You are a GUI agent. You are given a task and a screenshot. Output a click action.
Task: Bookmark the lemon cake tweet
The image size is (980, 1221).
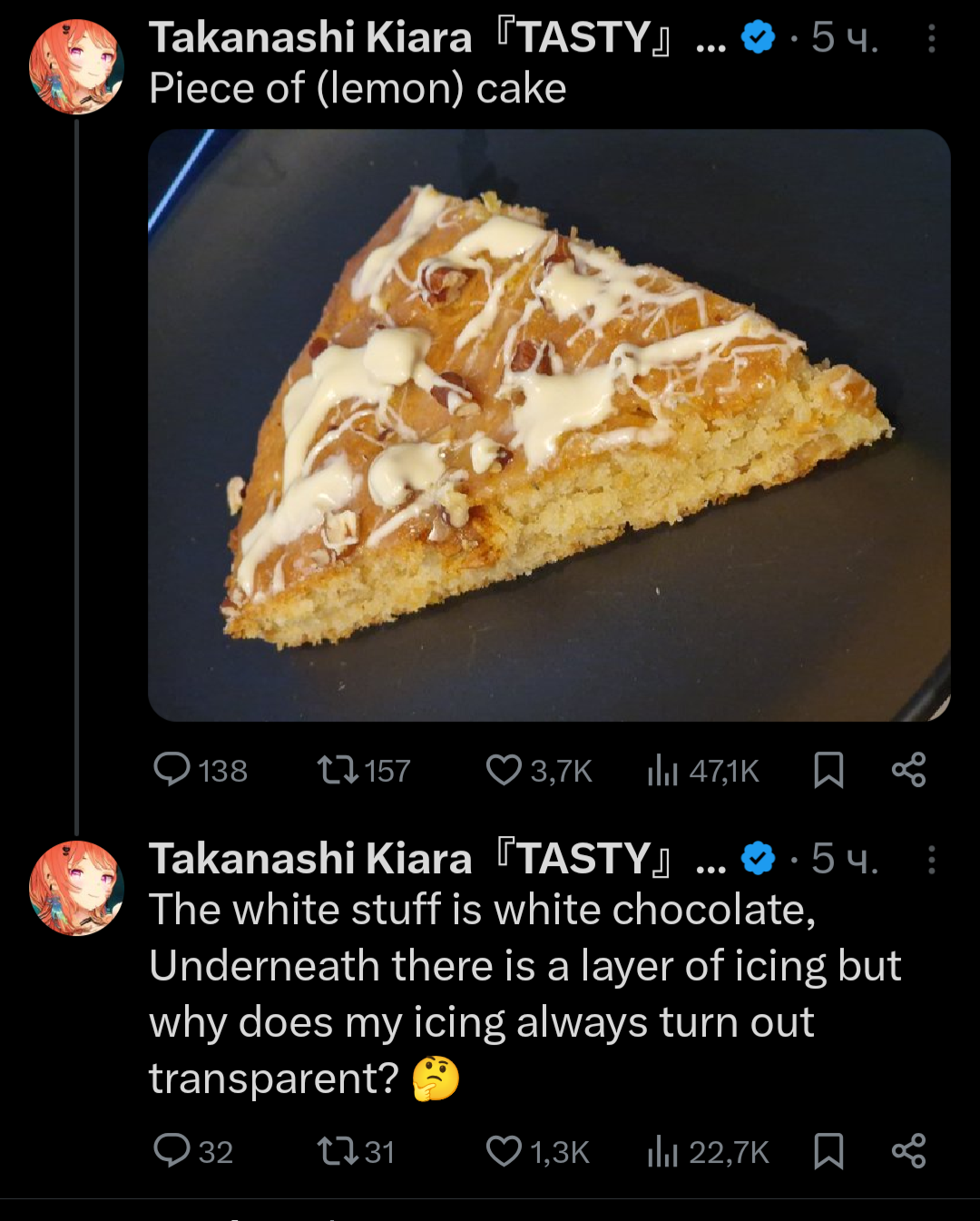[828, 770]
